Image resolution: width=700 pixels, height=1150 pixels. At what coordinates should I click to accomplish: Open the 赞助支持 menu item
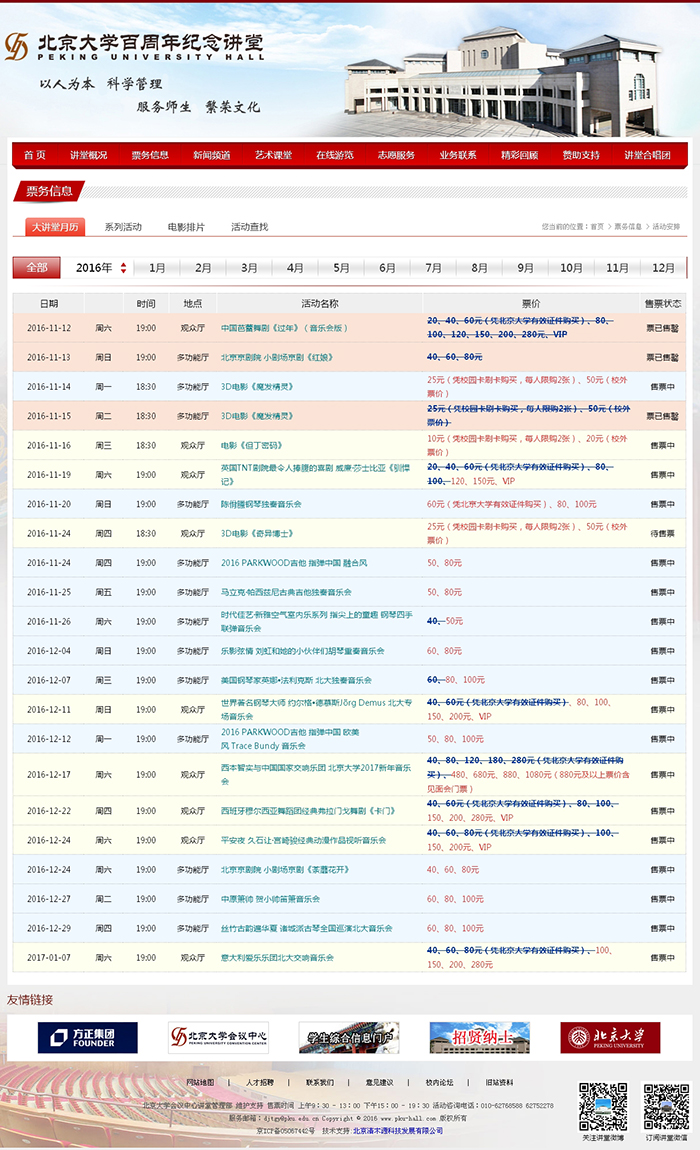[581, 155]
